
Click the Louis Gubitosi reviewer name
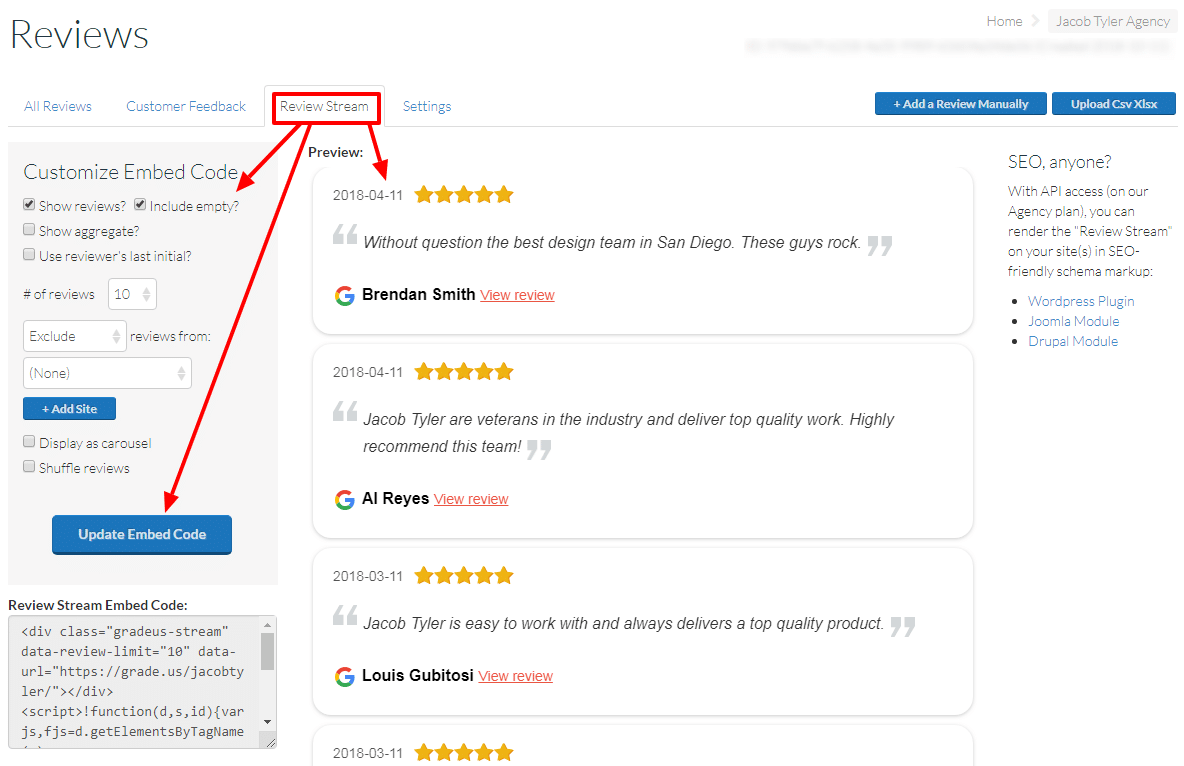418,675
